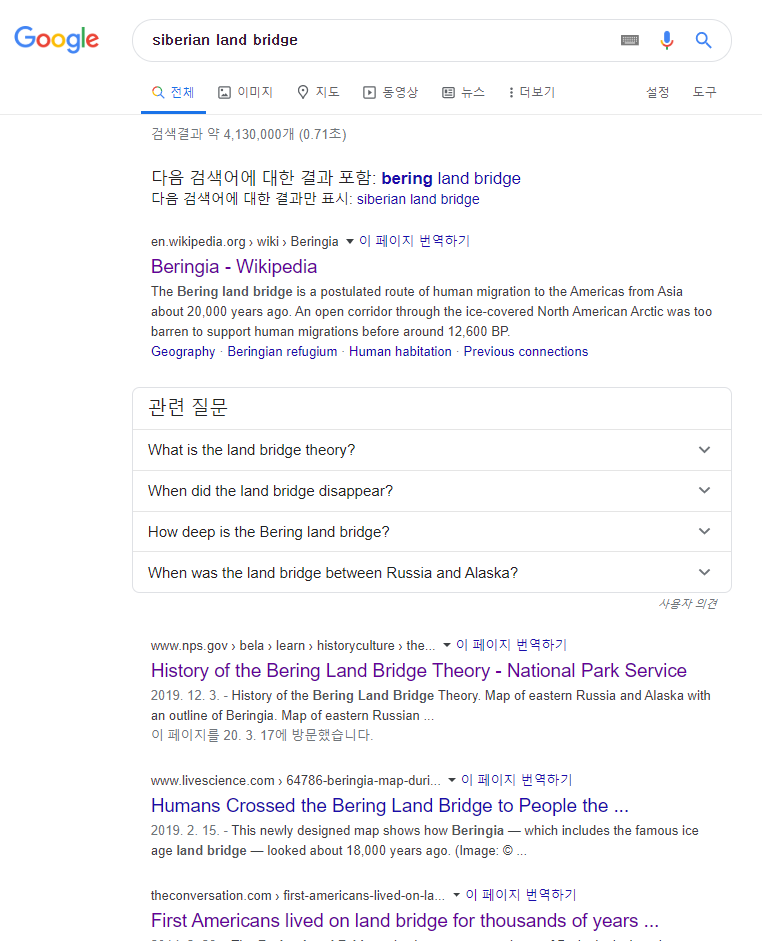This screenshot has height=941, width=762.
Task: Click the Google logo
Action: click(56, 39)
